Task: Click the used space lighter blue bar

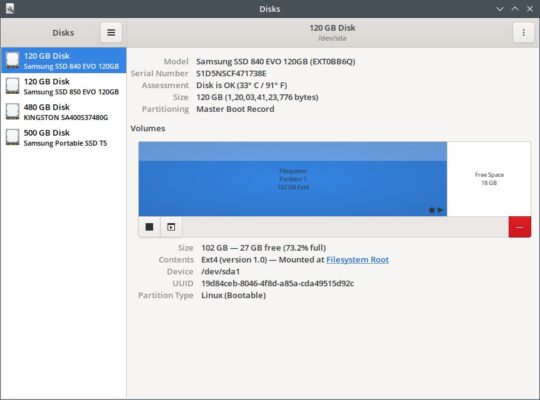Action: (x=293, y=152)
